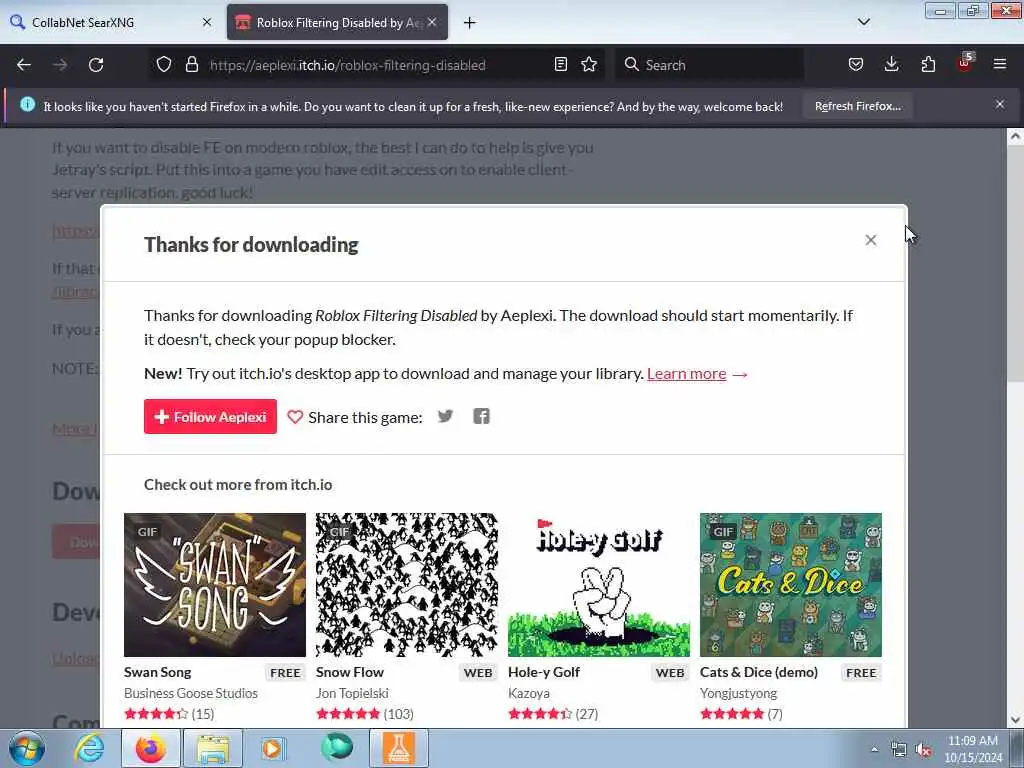Open Save to Pocket icon

(856, 64)
